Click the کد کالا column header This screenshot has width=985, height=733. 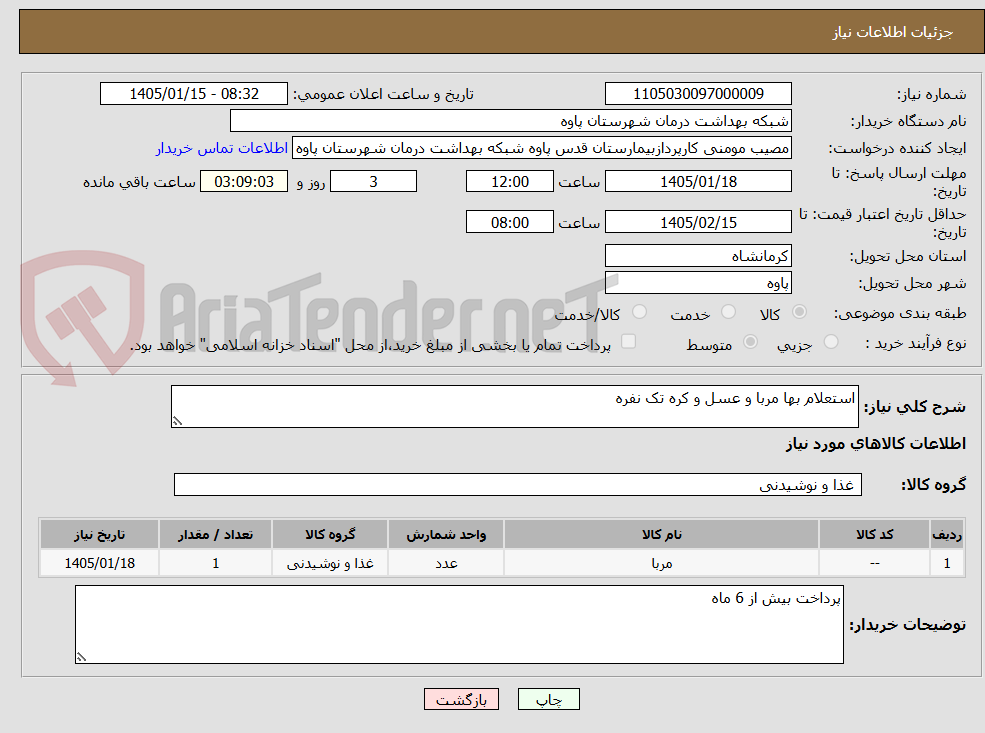coord(874,535)
